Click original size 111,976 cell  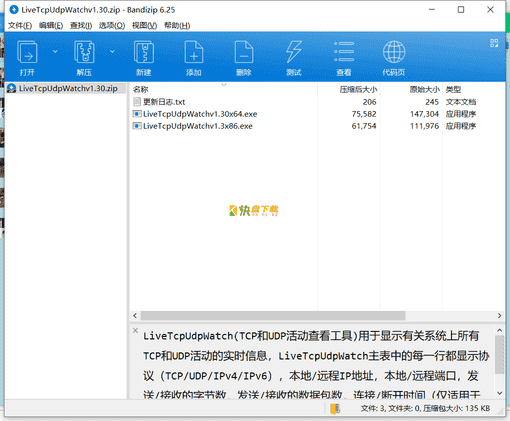[x=424, y=126]
